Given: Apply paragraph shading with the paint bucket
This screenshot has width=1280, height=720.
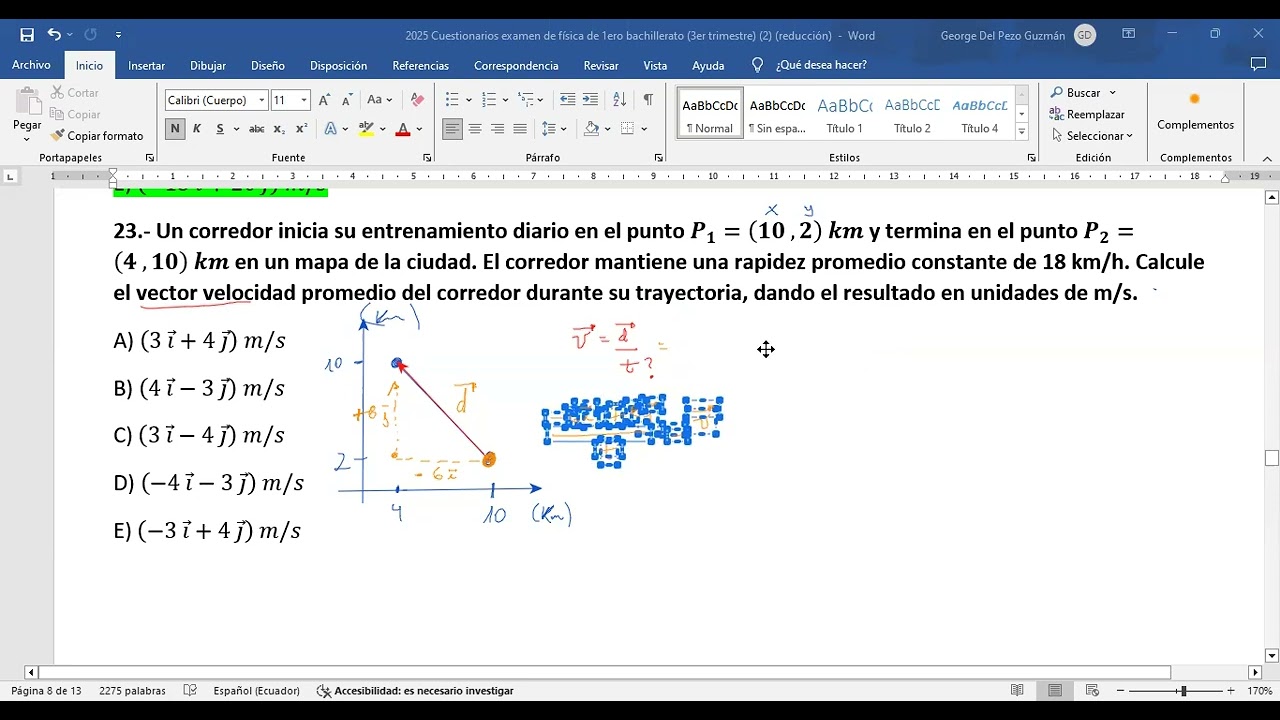Looking at the screenshot, I should (591, 129).
